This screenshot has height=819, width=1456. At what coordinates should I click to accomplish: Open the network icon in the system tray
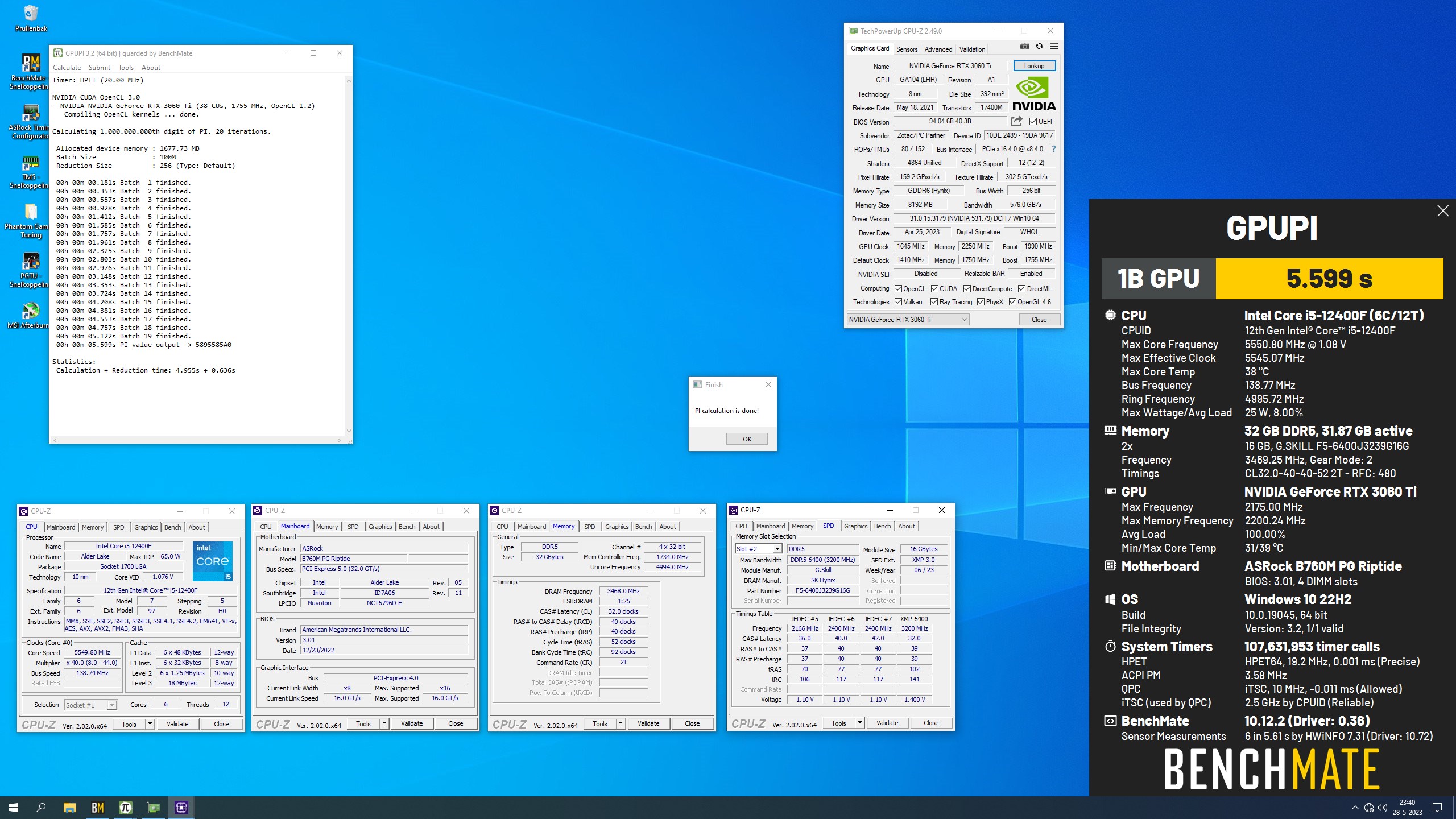1369,808
